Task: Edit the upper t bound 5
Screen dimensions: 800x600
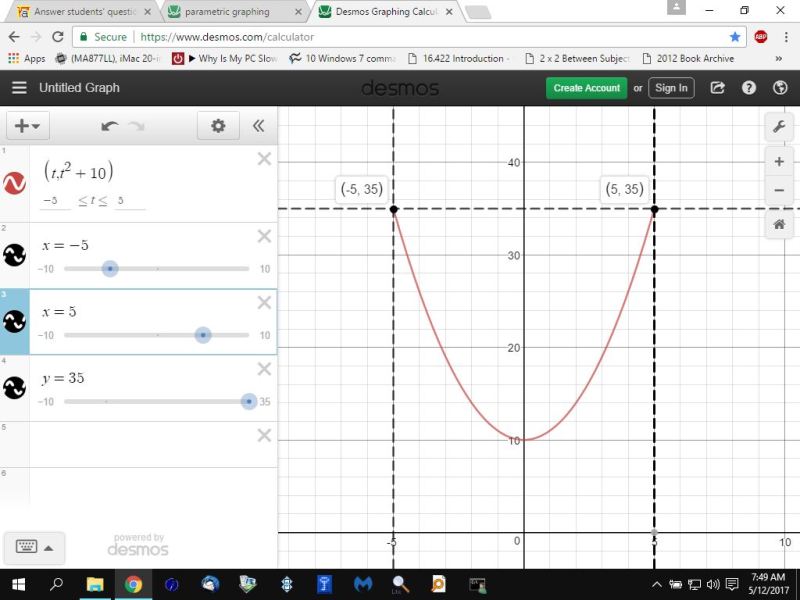Action: tap(130, 201)
